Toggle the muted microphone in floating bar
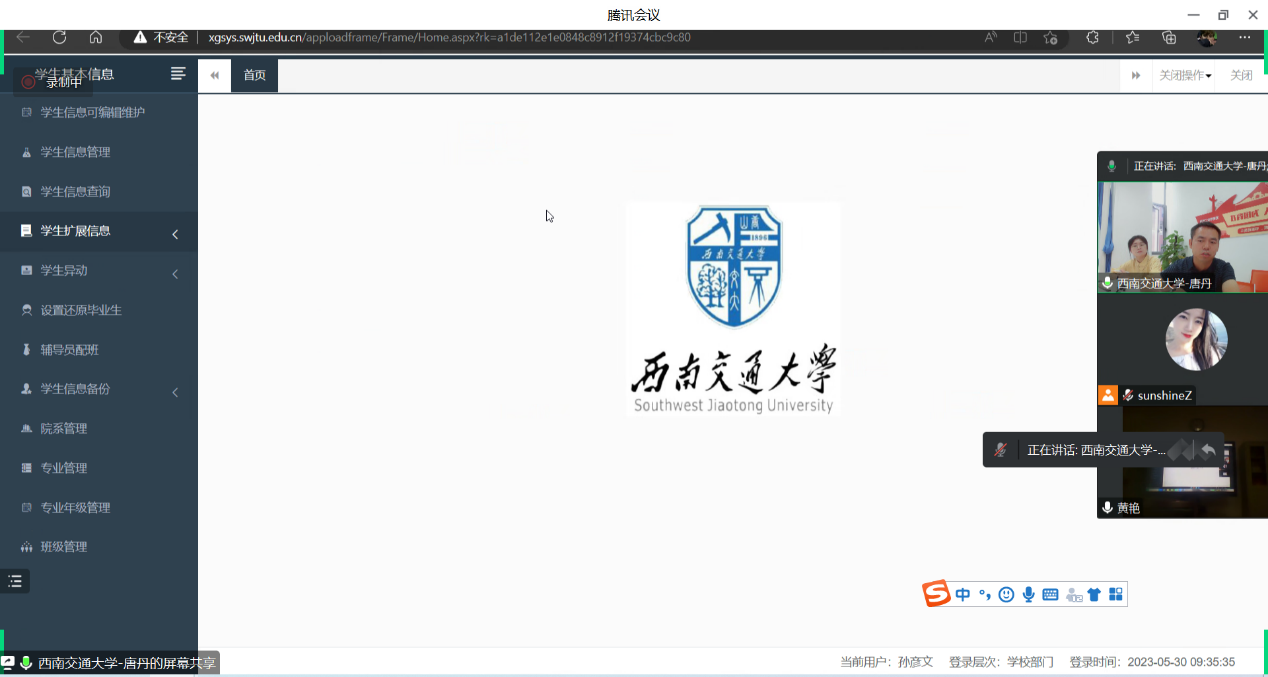This screenshot has height=677, width=1268. click(x=1000, y=451)
